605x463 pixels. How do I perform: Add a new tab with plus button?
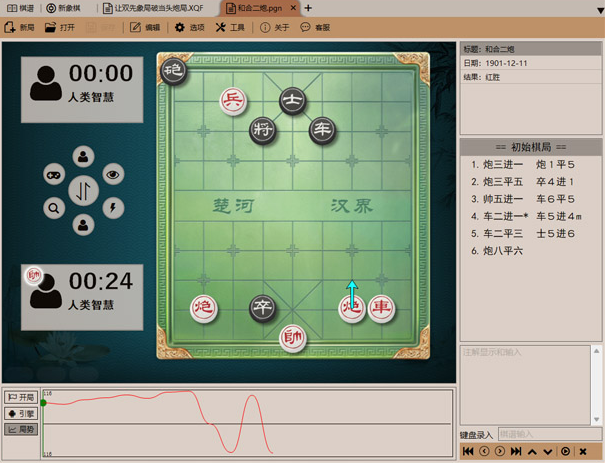(x=308, y=8)
